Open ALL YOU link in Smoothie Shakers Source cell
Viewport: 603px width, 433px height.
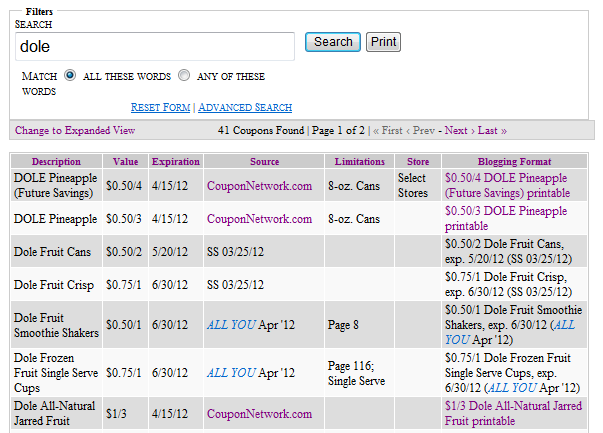coord(231,325)
